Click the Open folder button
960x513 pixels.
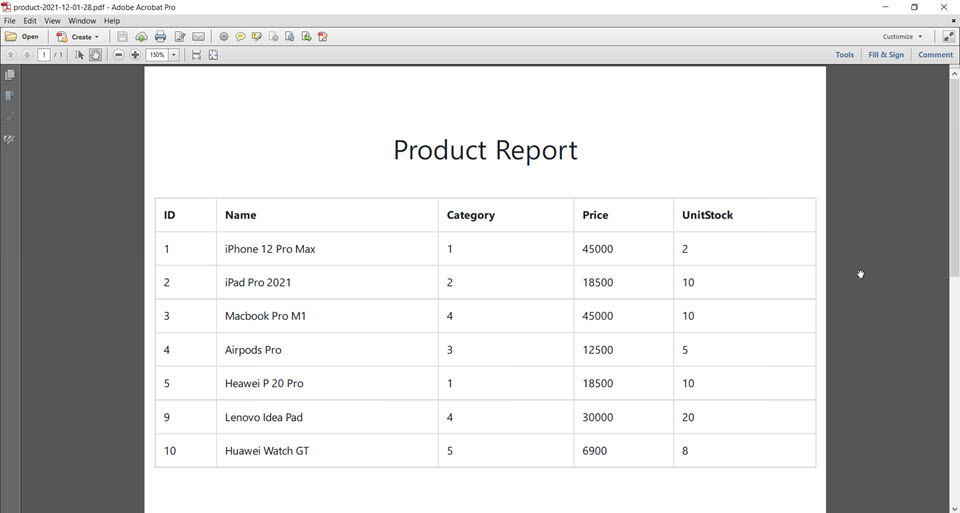22,37
